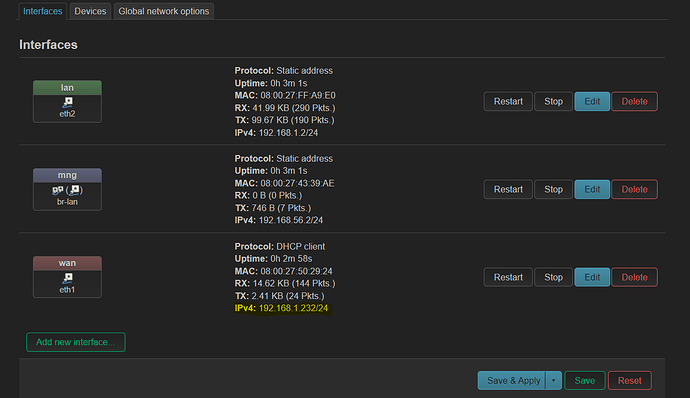
Task: Edit the wan interface
Action: [x=592, y=277]
